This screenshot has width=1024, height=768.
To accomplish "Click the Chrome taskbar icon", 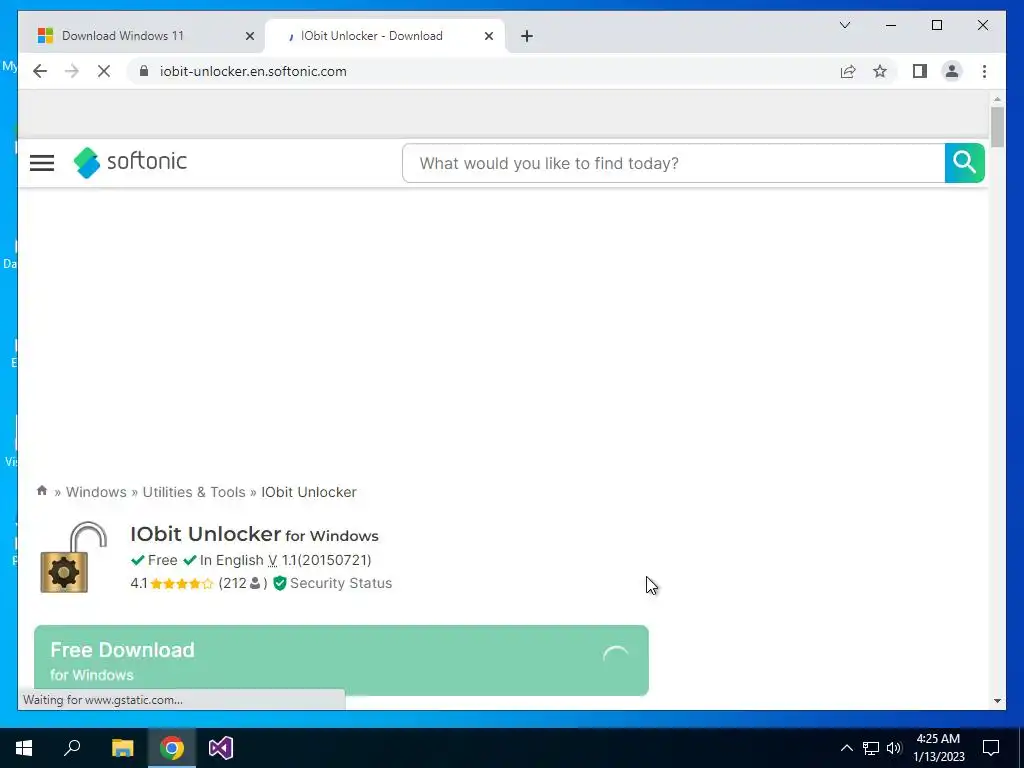I will tap(172, 748).
